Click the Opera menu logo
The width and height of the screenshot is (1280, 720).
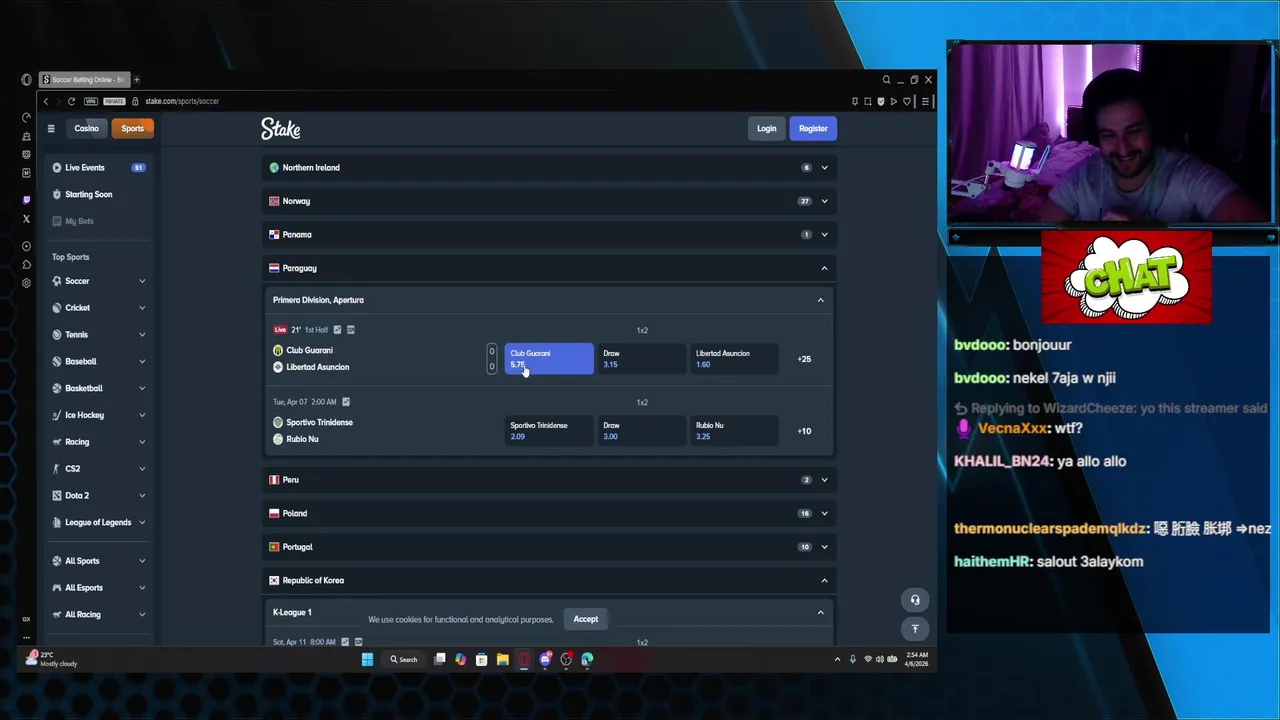pyautogui.click(x=26, y=80)
